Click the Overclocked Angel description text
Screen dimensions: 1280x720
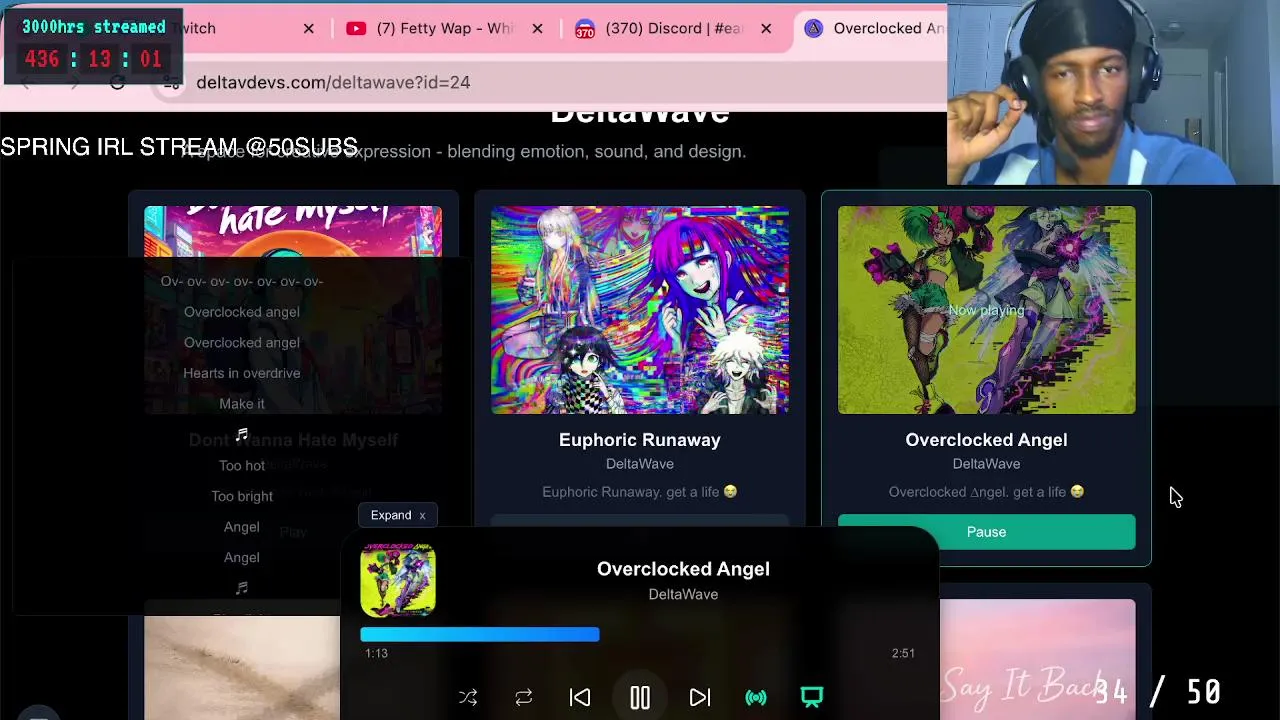[x=986, y=492]
